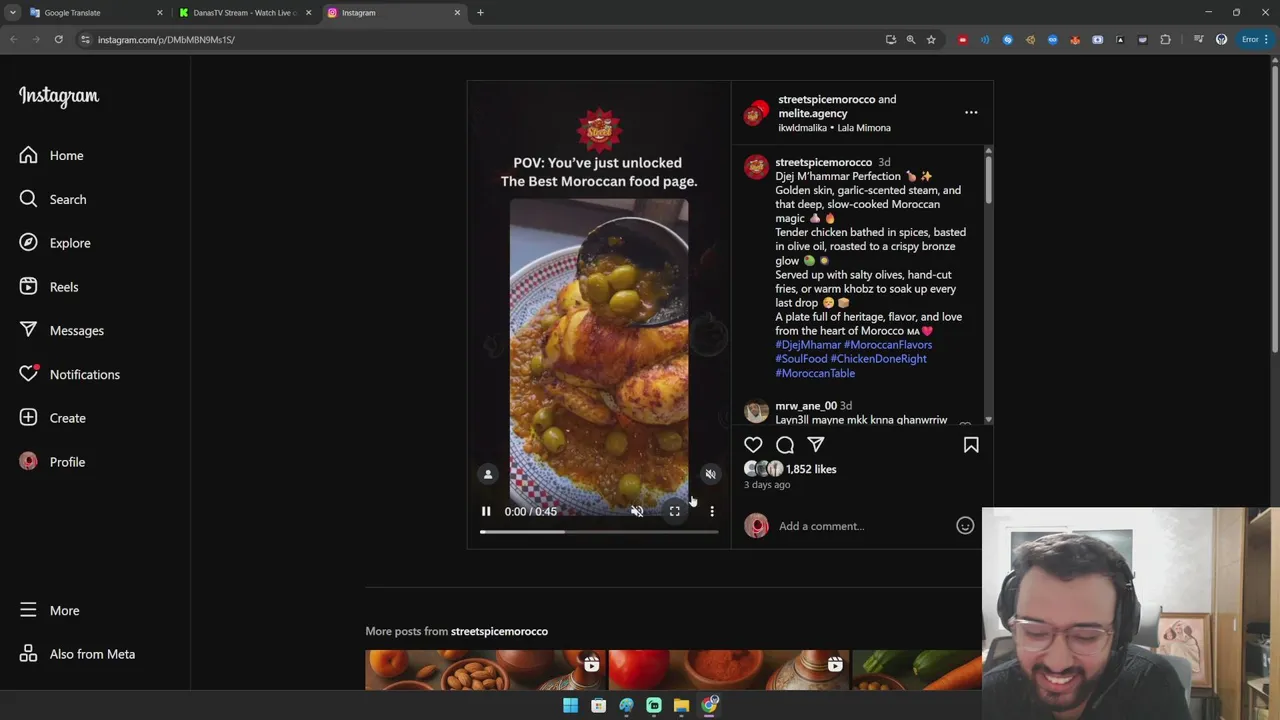
Task: Open a new browser tab
Action: (480, 13)
